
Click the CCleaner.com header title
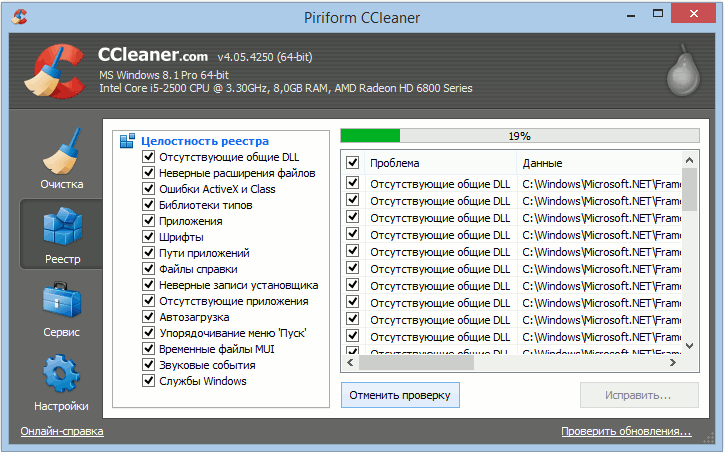pos(153,55)
